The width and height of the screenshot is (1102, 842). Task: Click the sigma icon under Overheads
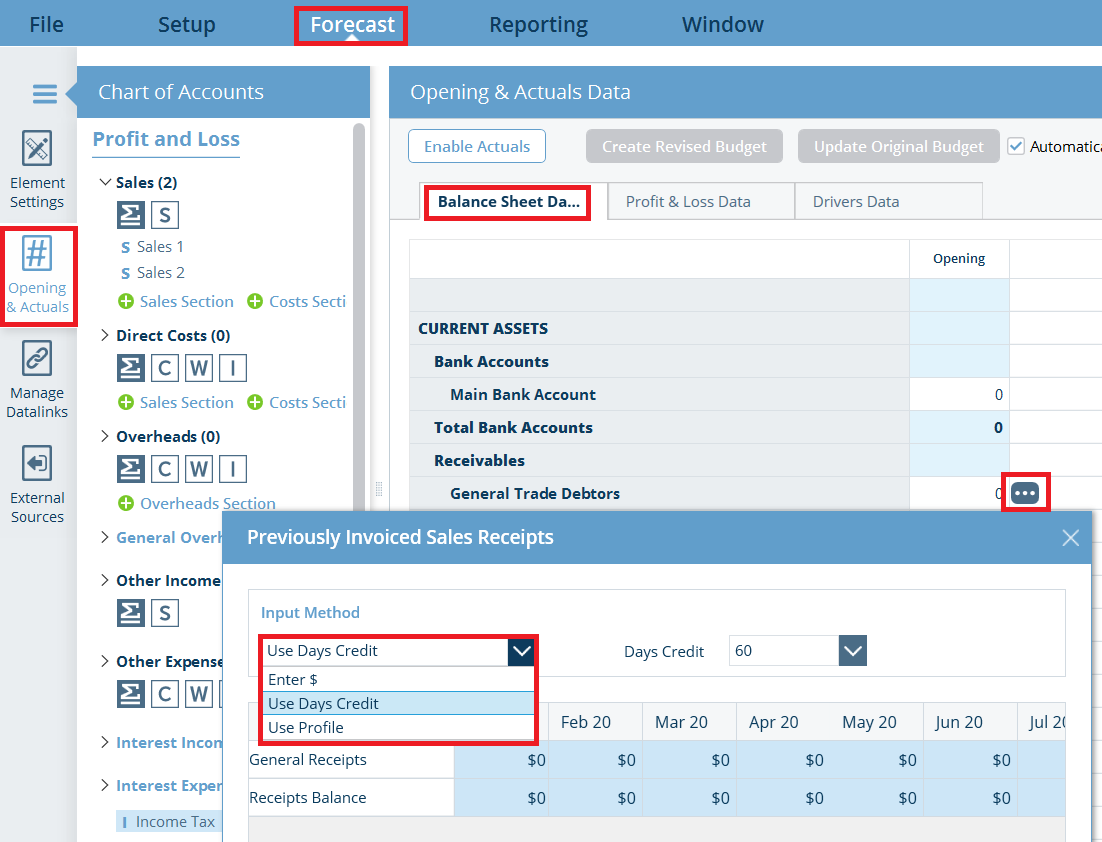point(130,469)
